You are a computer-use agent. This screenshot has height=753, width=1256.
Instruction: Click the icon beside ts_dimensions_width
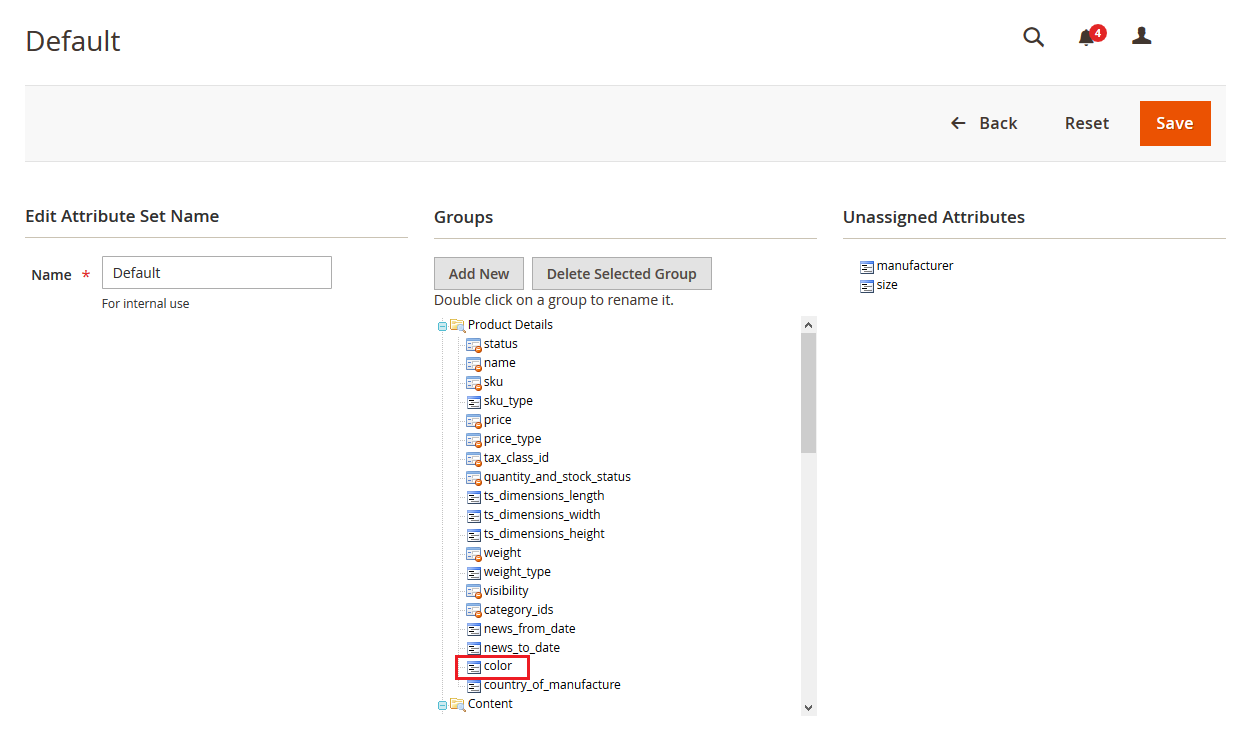point(474,515)
